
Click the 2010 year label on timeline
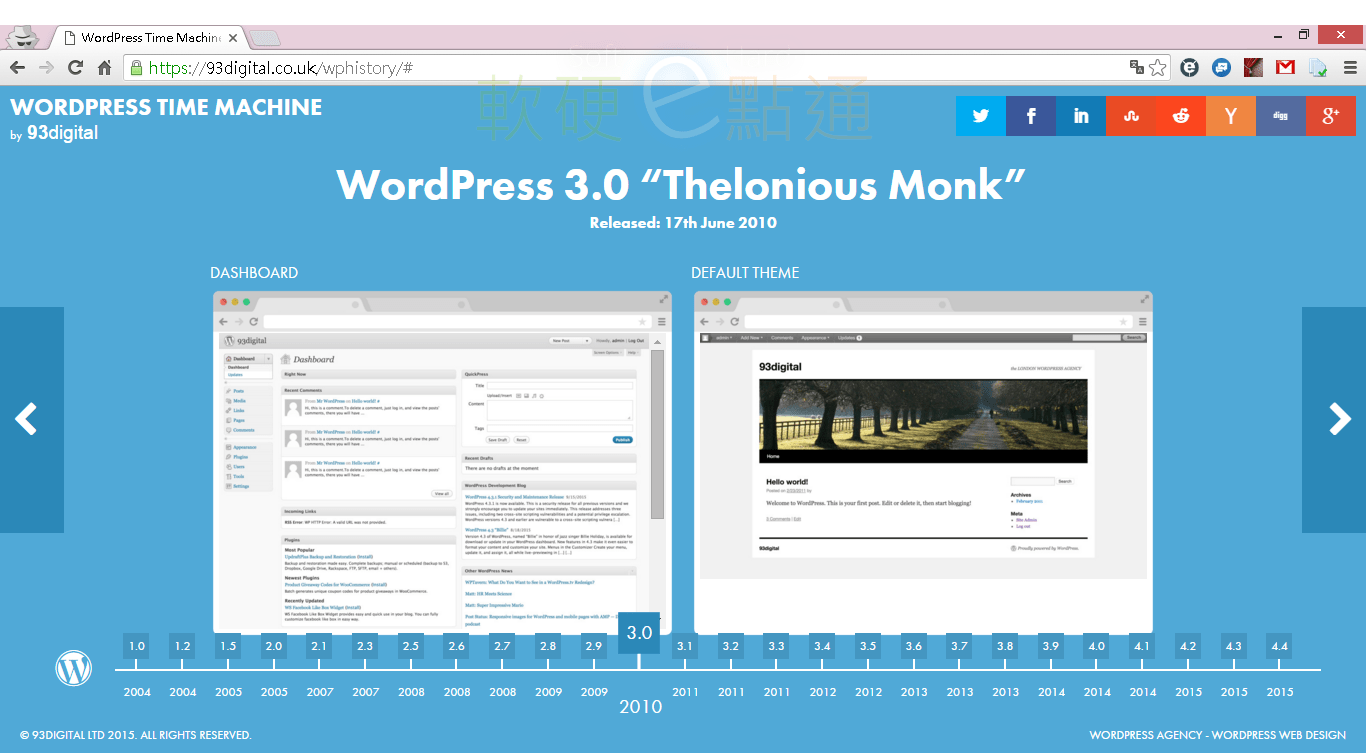tap(640, 707)
